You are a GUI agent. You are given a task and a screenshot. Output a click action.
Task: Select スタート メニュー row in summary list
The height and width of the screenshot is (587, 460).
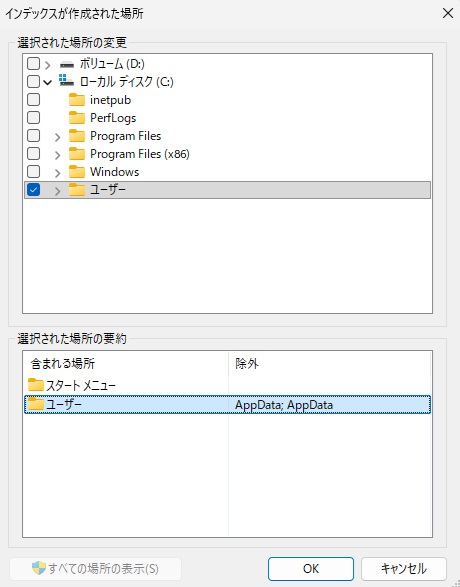pyautogui.click(x=228, y=385)
